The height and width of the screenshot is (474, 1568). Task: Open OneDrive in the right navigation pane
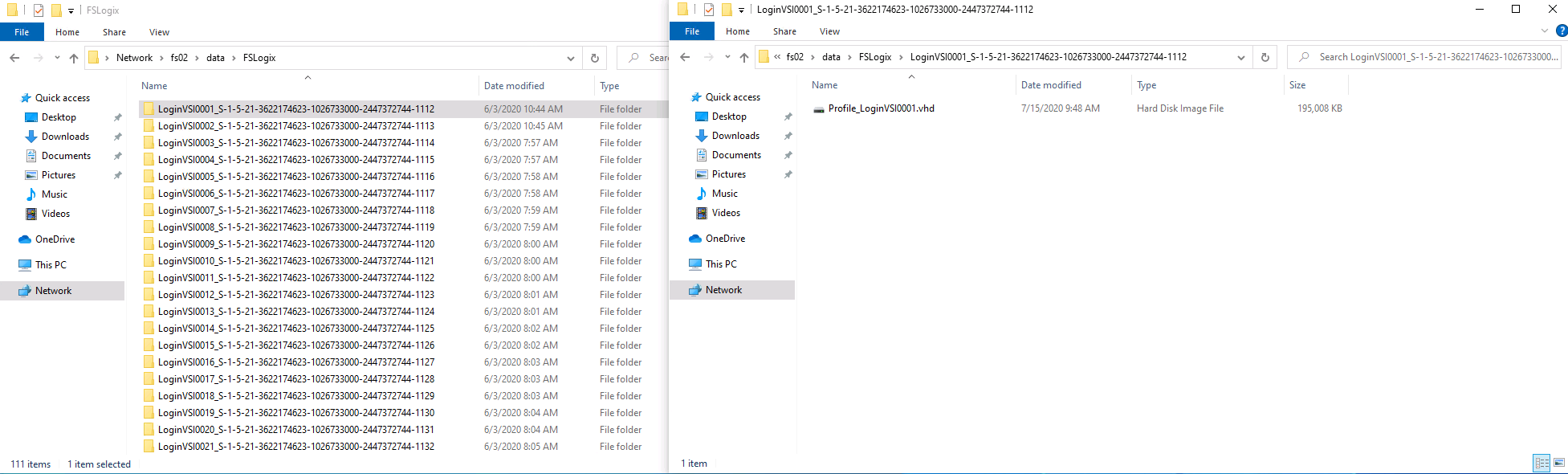click(725, 239)
